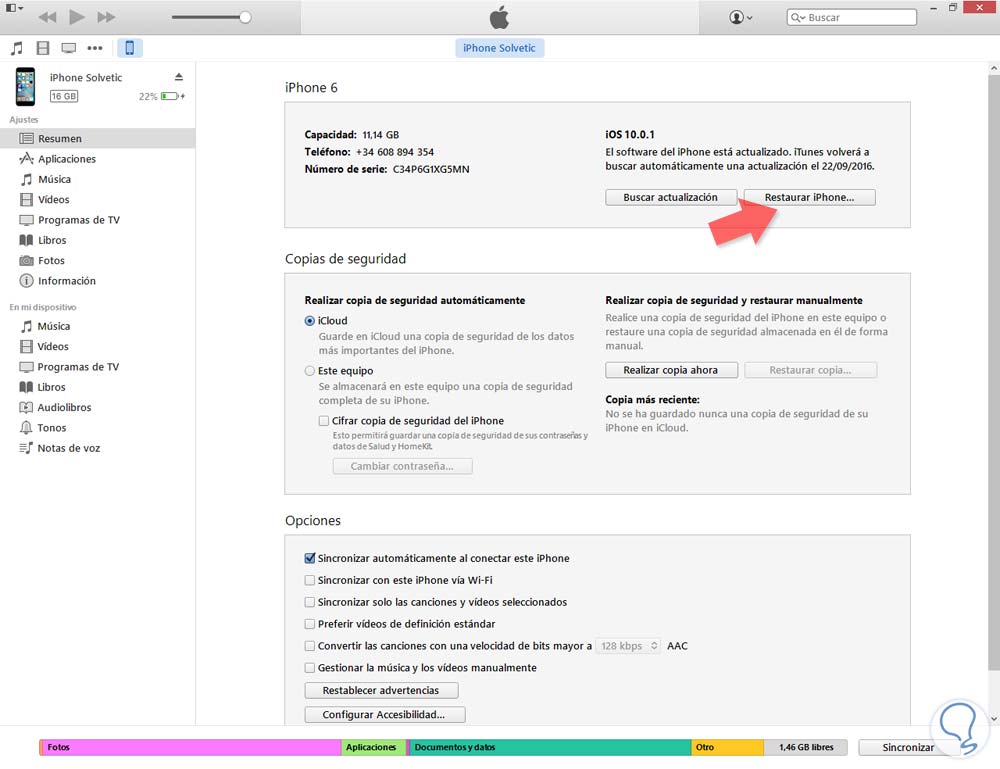Image resolution: width=1000 pixels, height=769 pixels.
Task: Show more libraries with the ellipsis icon
Action: point(95,48)
